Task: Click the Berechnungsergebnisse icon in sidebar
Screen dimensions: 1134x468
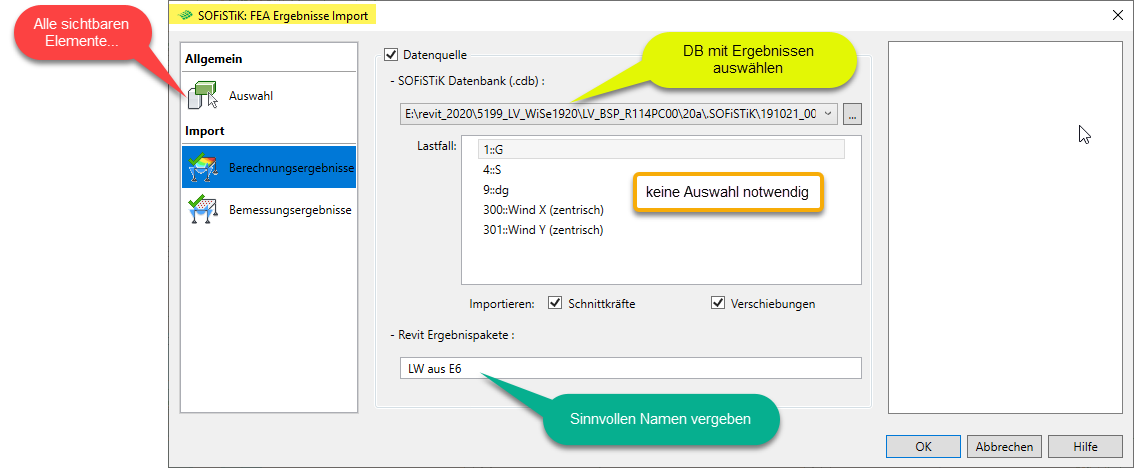Action: 203,168
